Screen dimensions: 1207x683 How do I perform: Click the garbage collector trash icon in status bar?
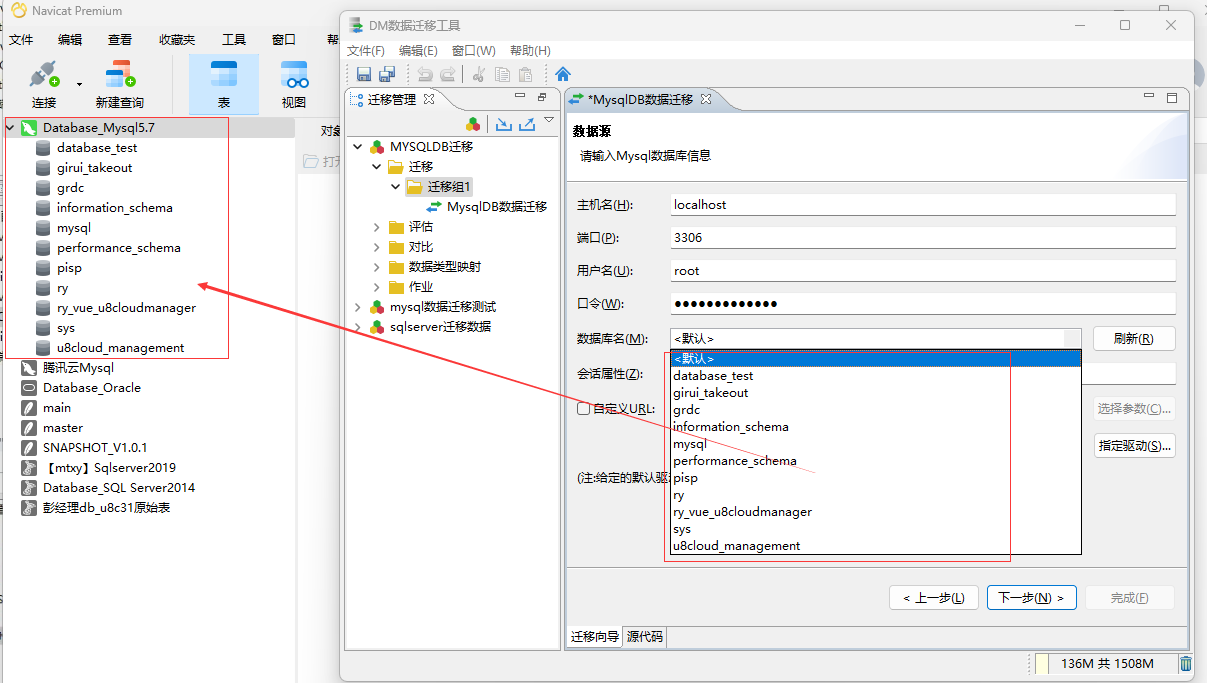[1186, 663]
